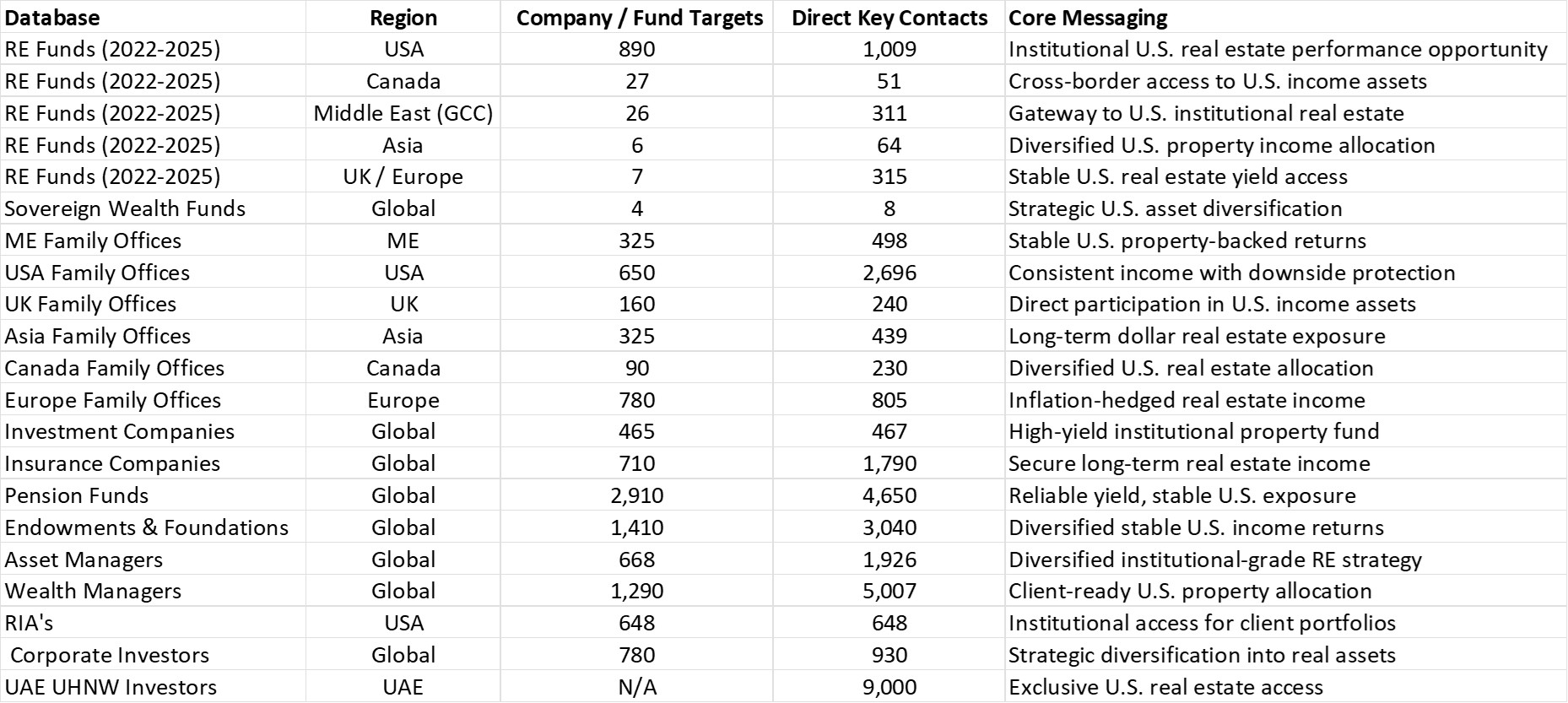This screenshot has height=703, width=1568.
Task: Select the Direct Key Contacts header
Action: [889, 18]
